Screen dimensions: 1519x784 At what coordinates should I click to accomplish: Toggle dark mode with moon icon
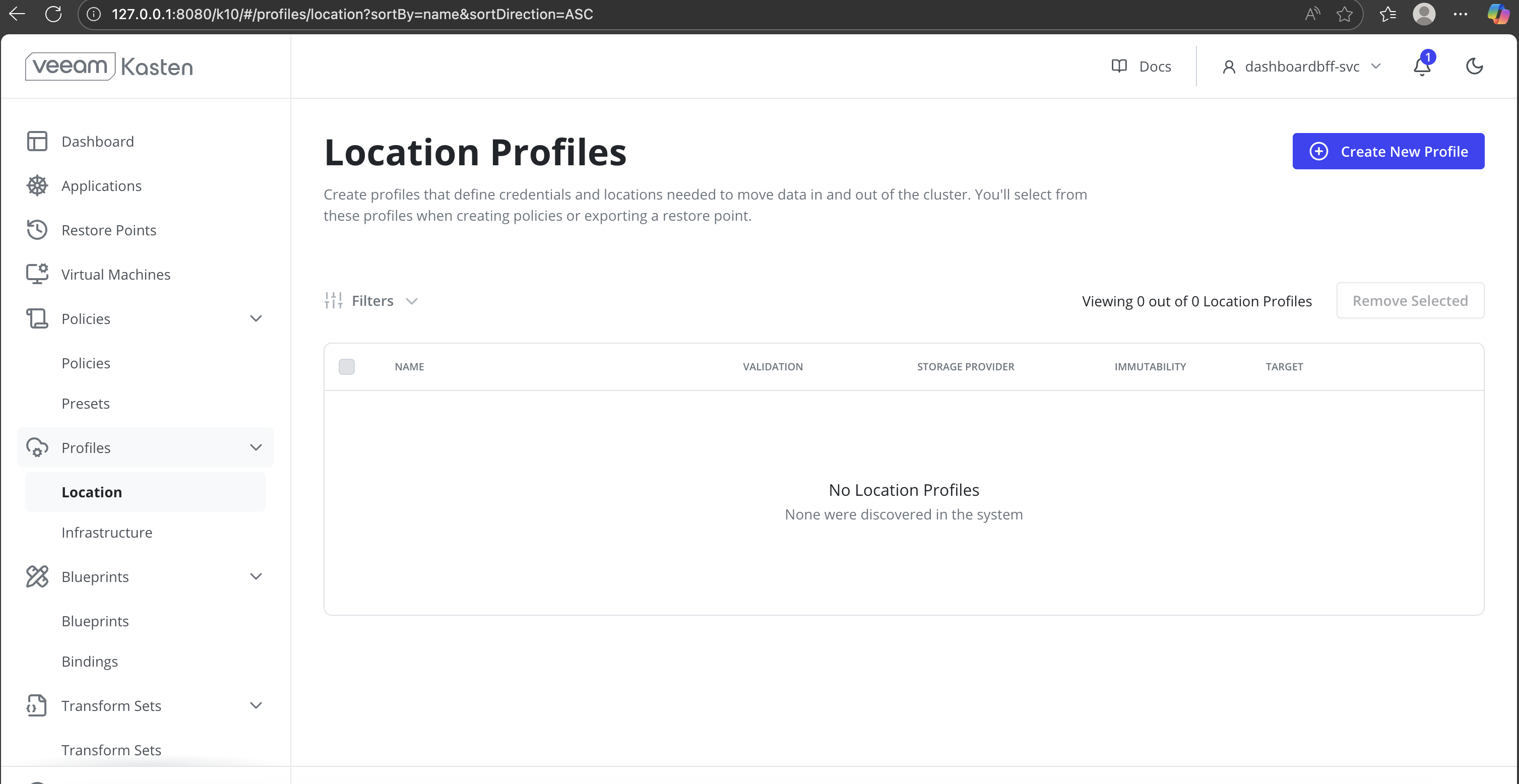pyautogui.click(x=1474, y=66)
